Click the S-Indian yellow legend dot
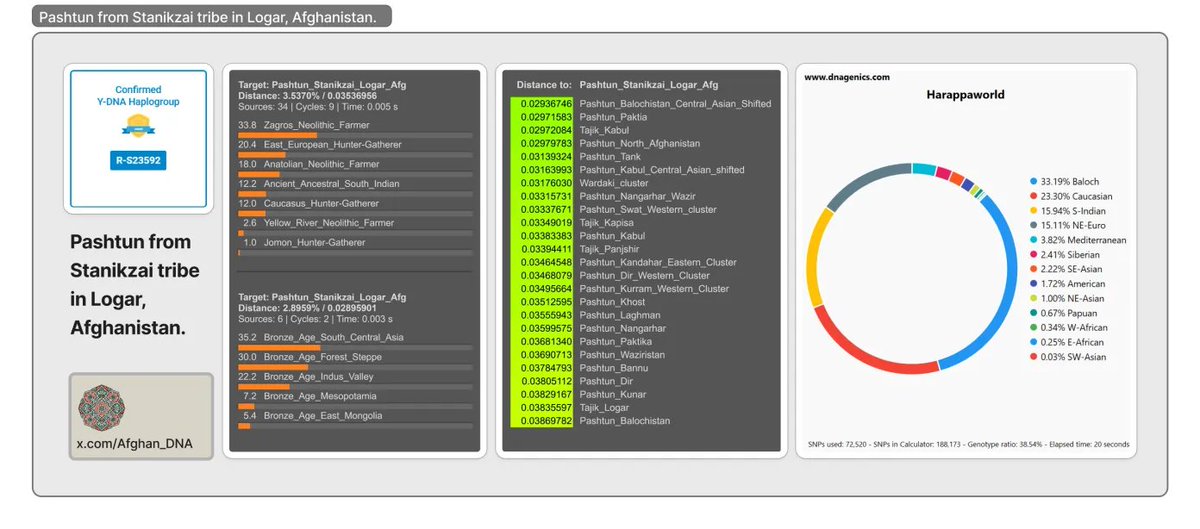The height and width of the screenshot is (529, 1200). 1033,211
